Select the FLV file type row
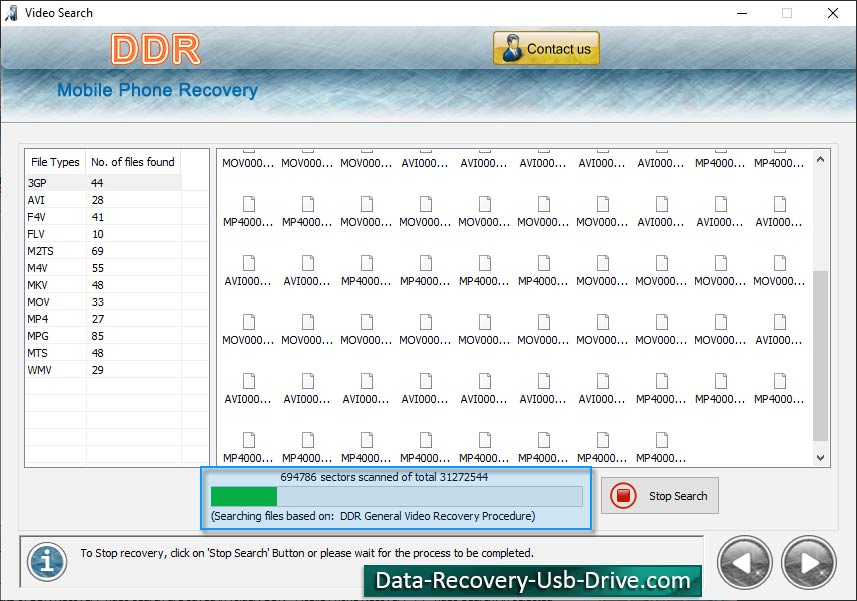Image resolution: width=857 pixels, height=601 pixels. (x=103, y=234)
